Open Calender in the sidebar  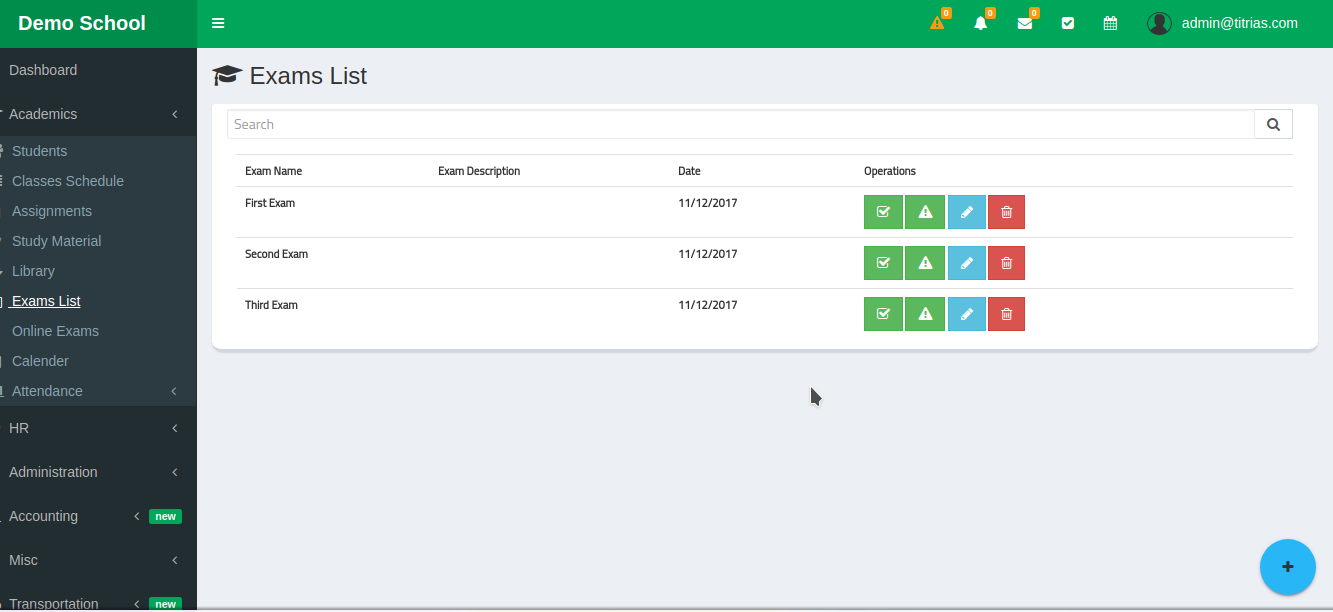coord(40,361)
